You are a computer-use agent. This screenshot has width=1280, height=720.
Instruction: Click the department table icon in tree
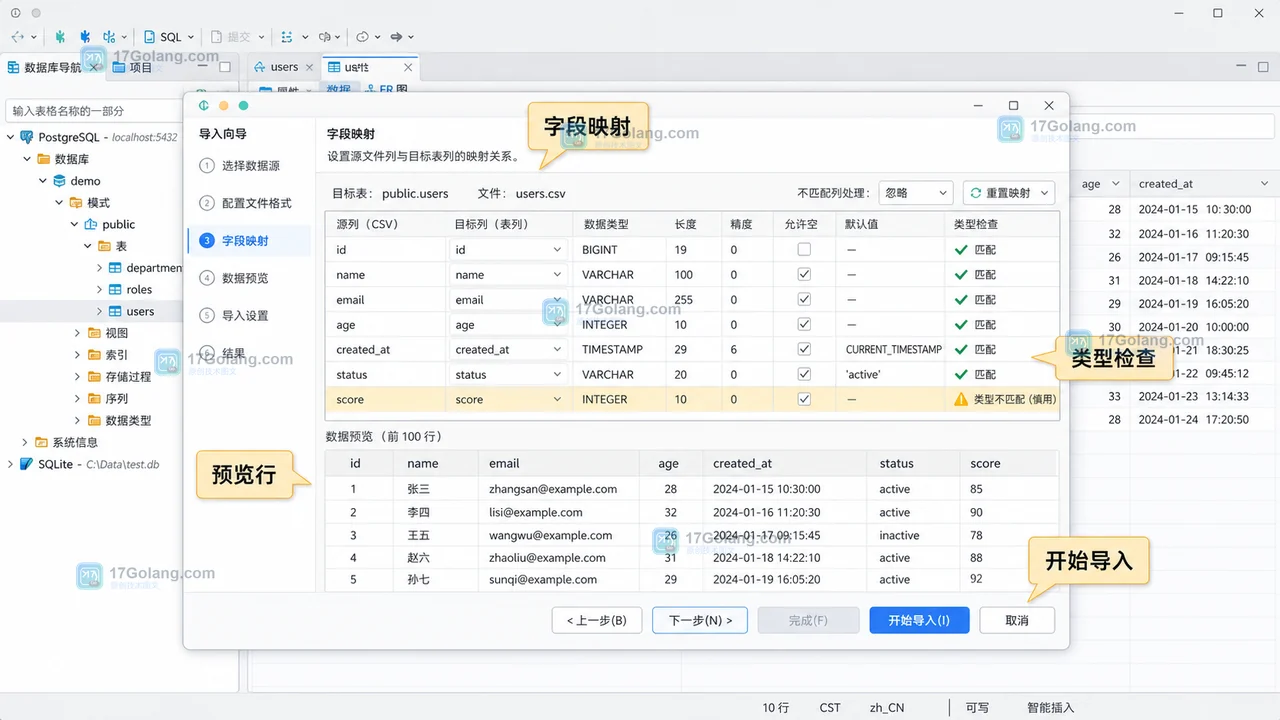tap(115, 268)
